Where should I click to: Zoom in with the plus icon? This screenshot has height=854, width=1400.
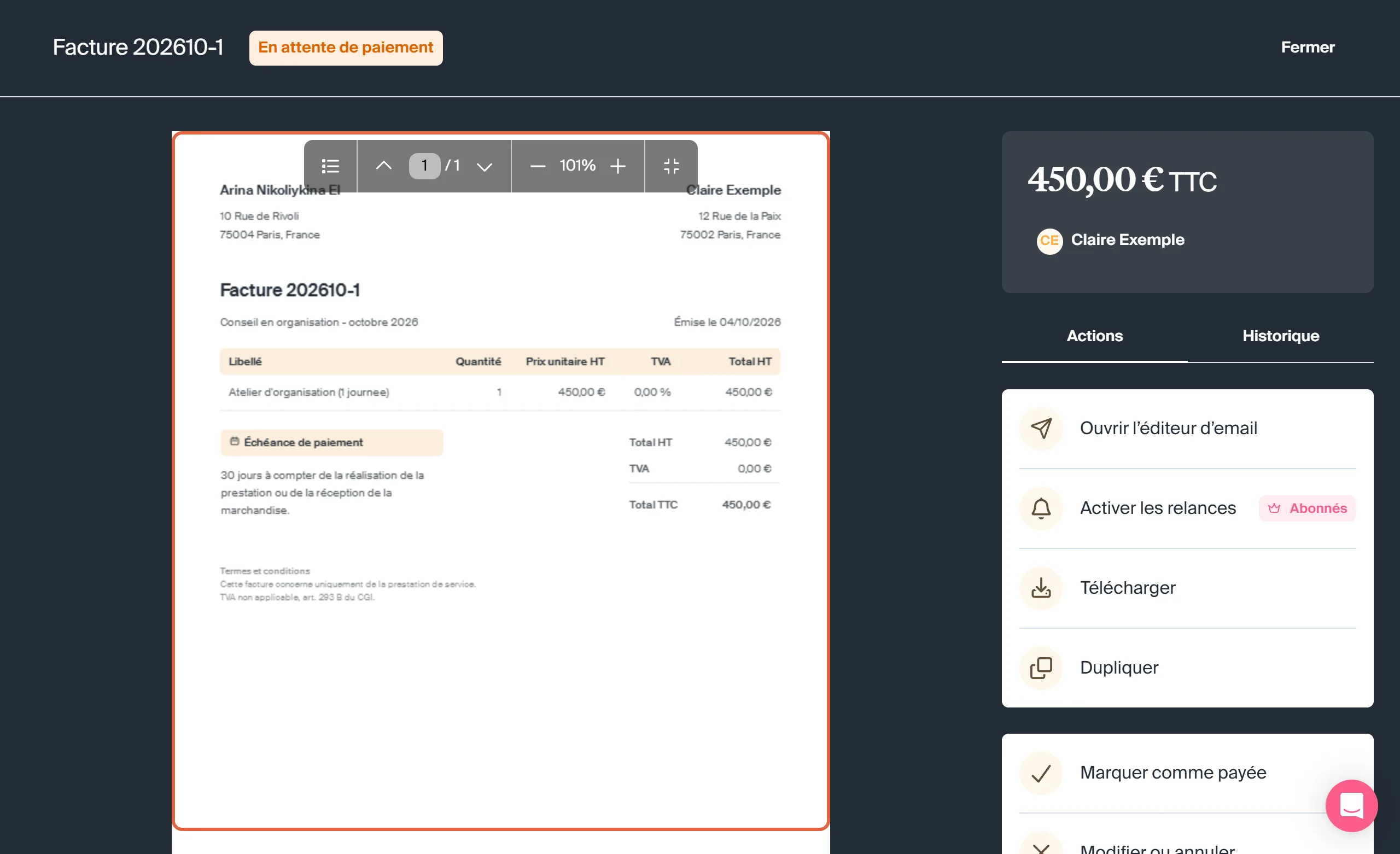coord(617,166)
